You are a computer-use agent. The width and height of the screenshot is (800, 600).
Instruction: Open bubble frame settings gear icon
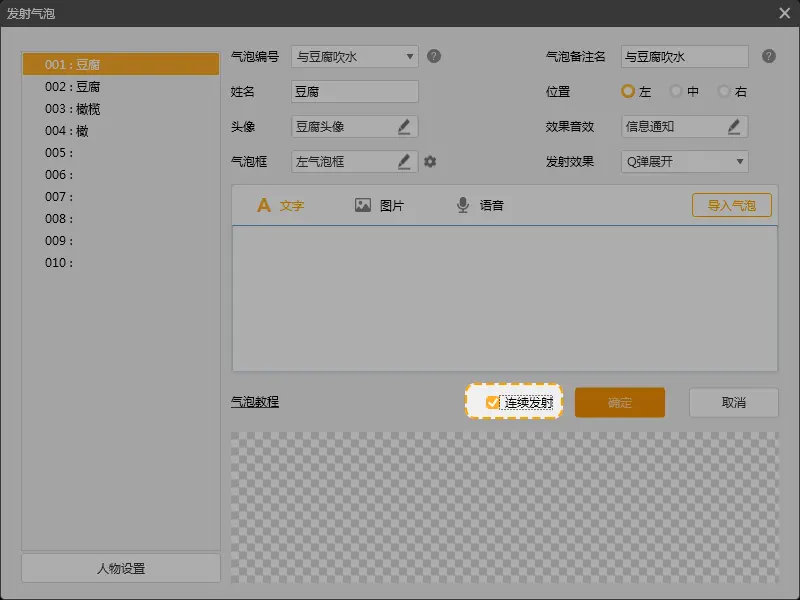pyautogui.click(x=430, y=161)
